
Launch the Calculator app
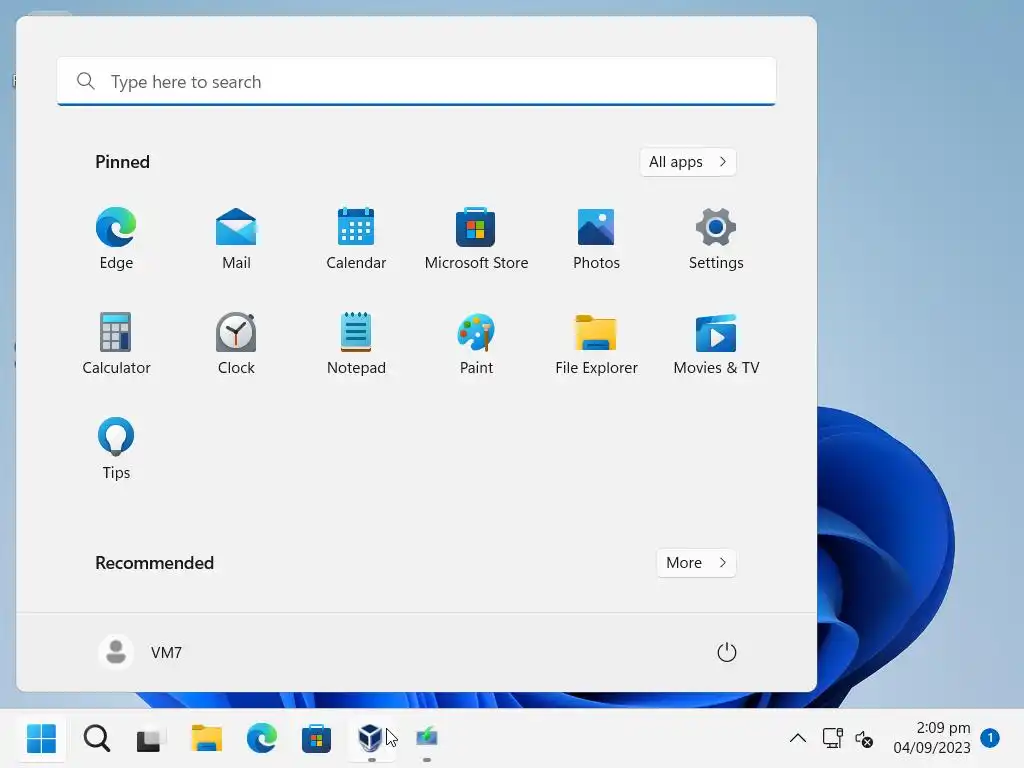[116, 344]
